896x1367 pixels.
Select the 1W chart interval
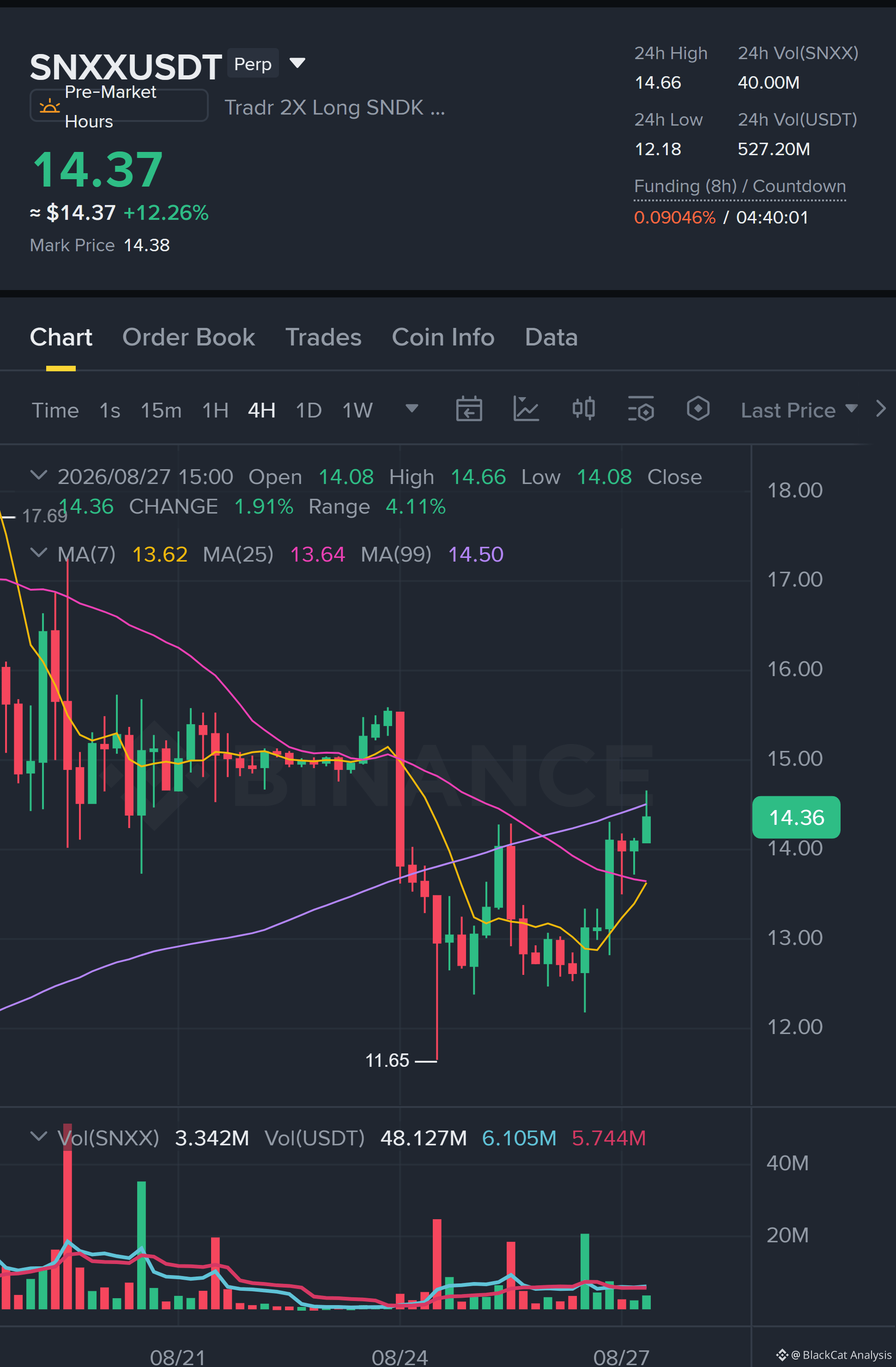357,410
